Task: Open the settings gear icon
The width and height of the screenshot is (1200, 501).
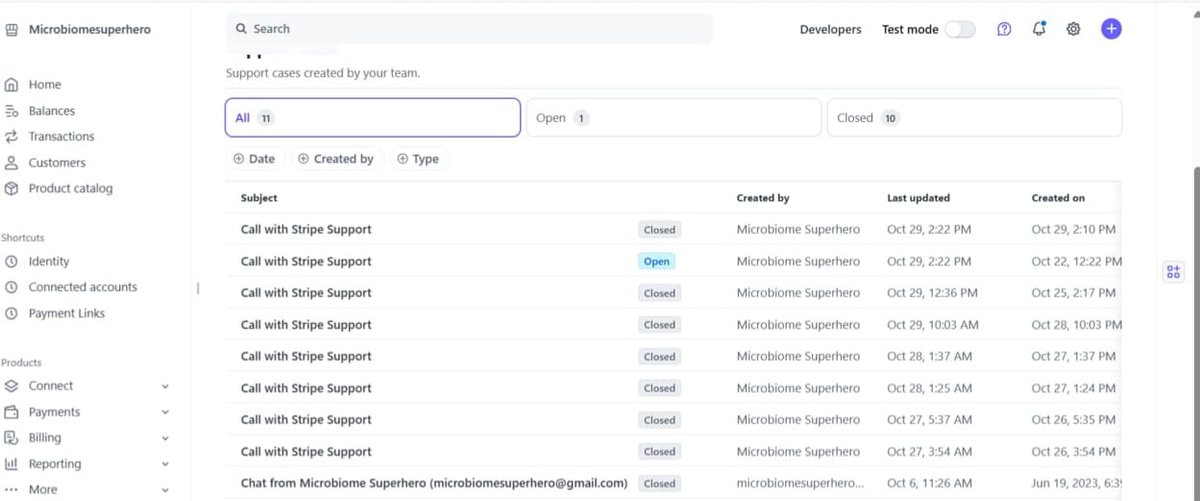Action: pos(1073,29)
